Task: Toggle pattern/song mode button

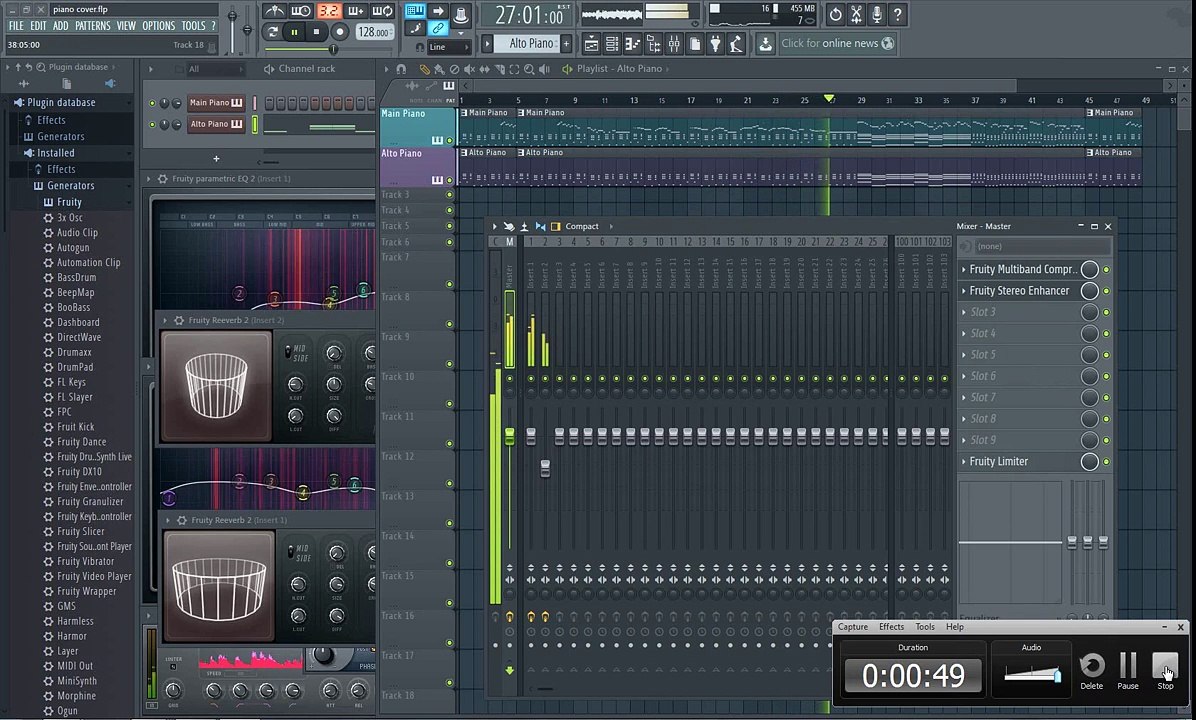Action: (x=272, y=32)
